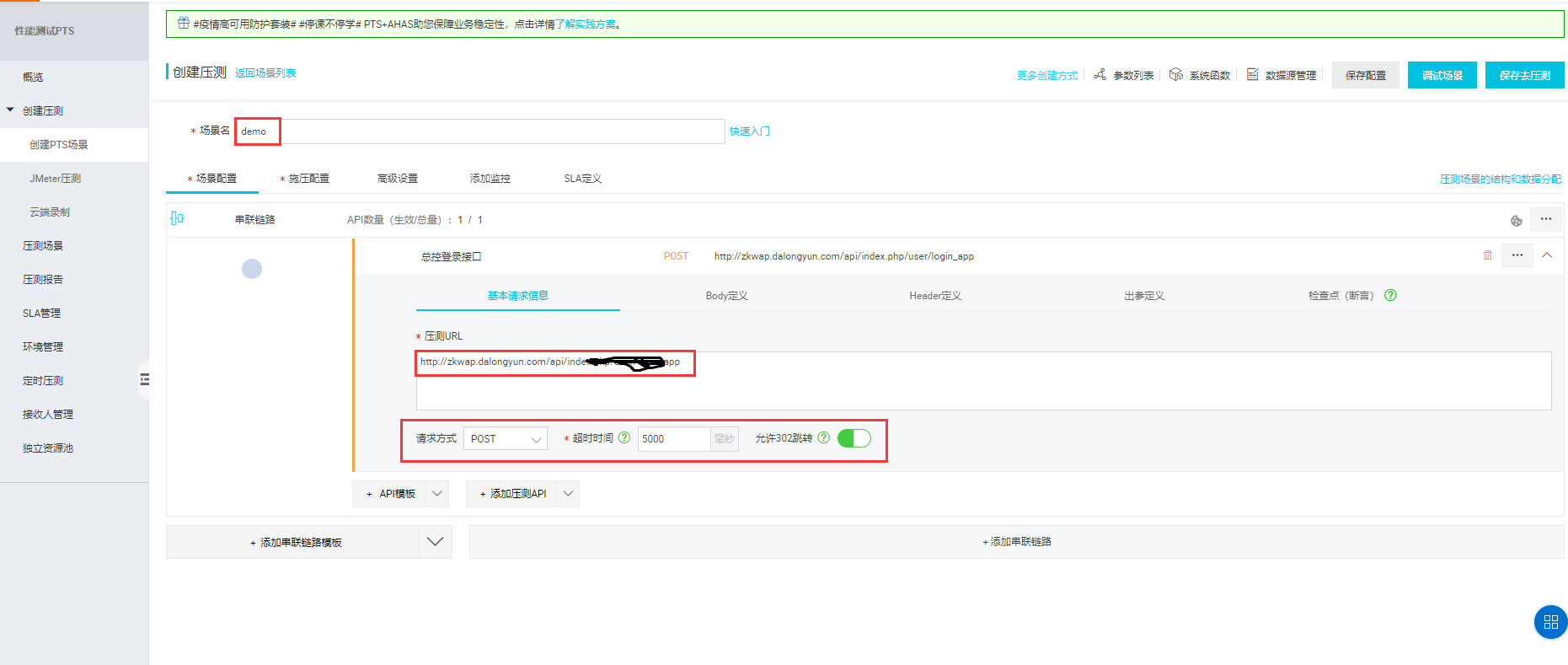This screenshot has width=1568, height=665.
Task: Open the 参数列表 parameter list icon
Action: [1100, 75]
